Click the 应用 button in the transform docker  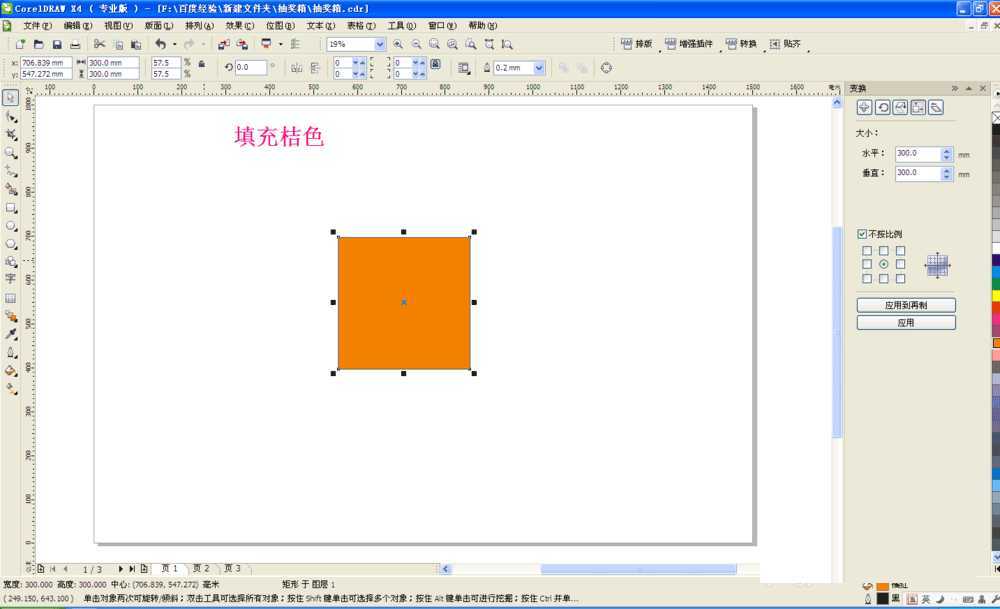[x=906, y=322]
